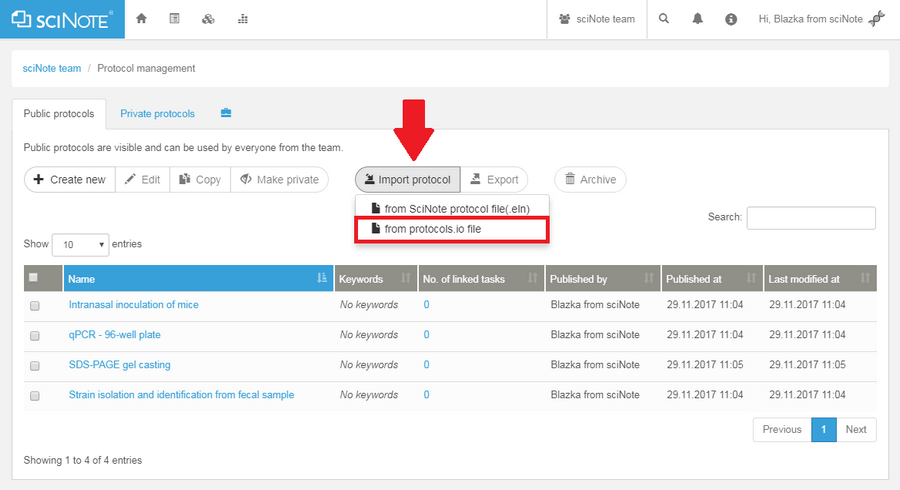Switch to Public protocols tab

(x=59, y=114)
